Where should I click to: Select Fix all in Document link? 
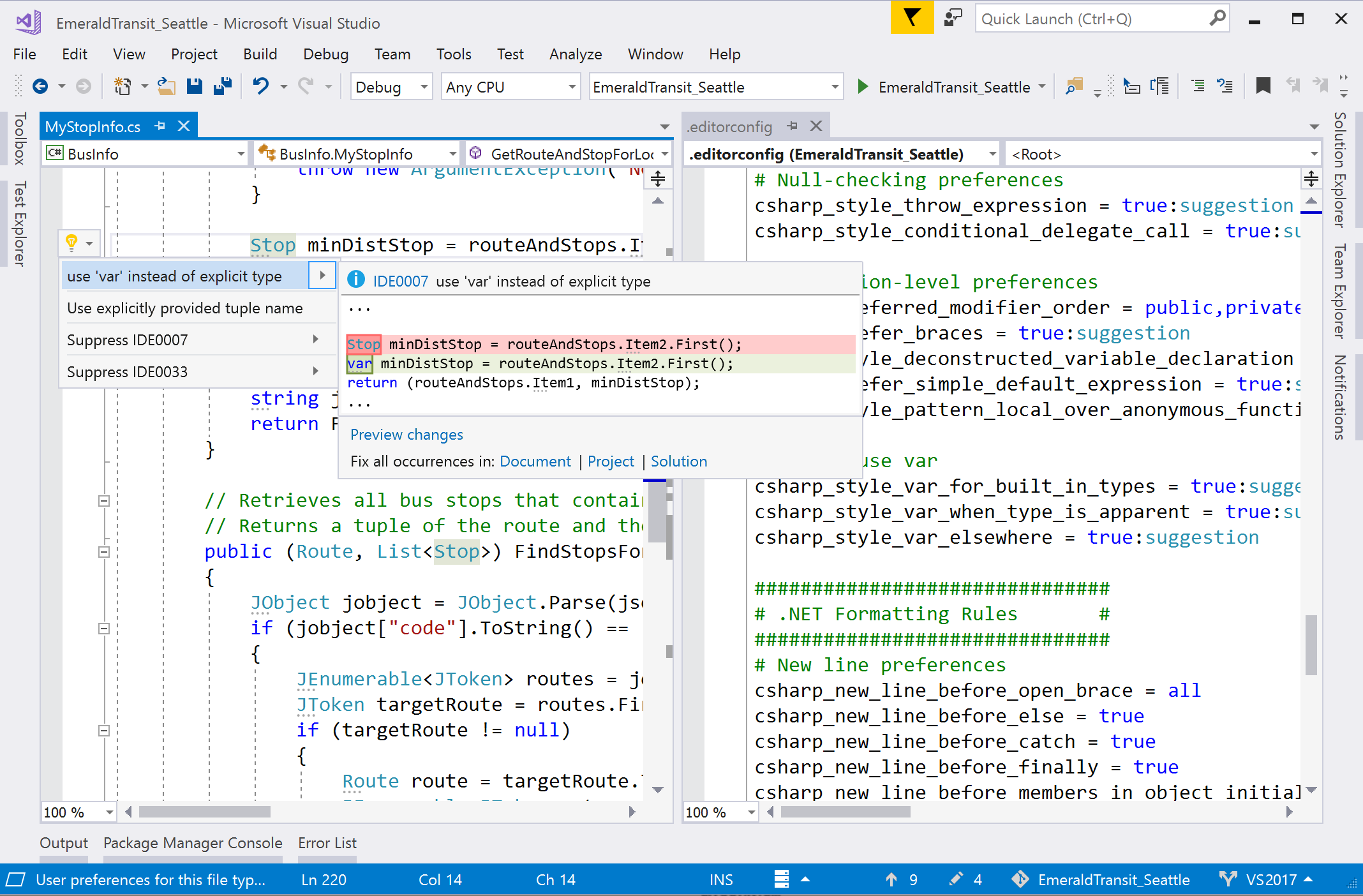[x=537, y=461]
